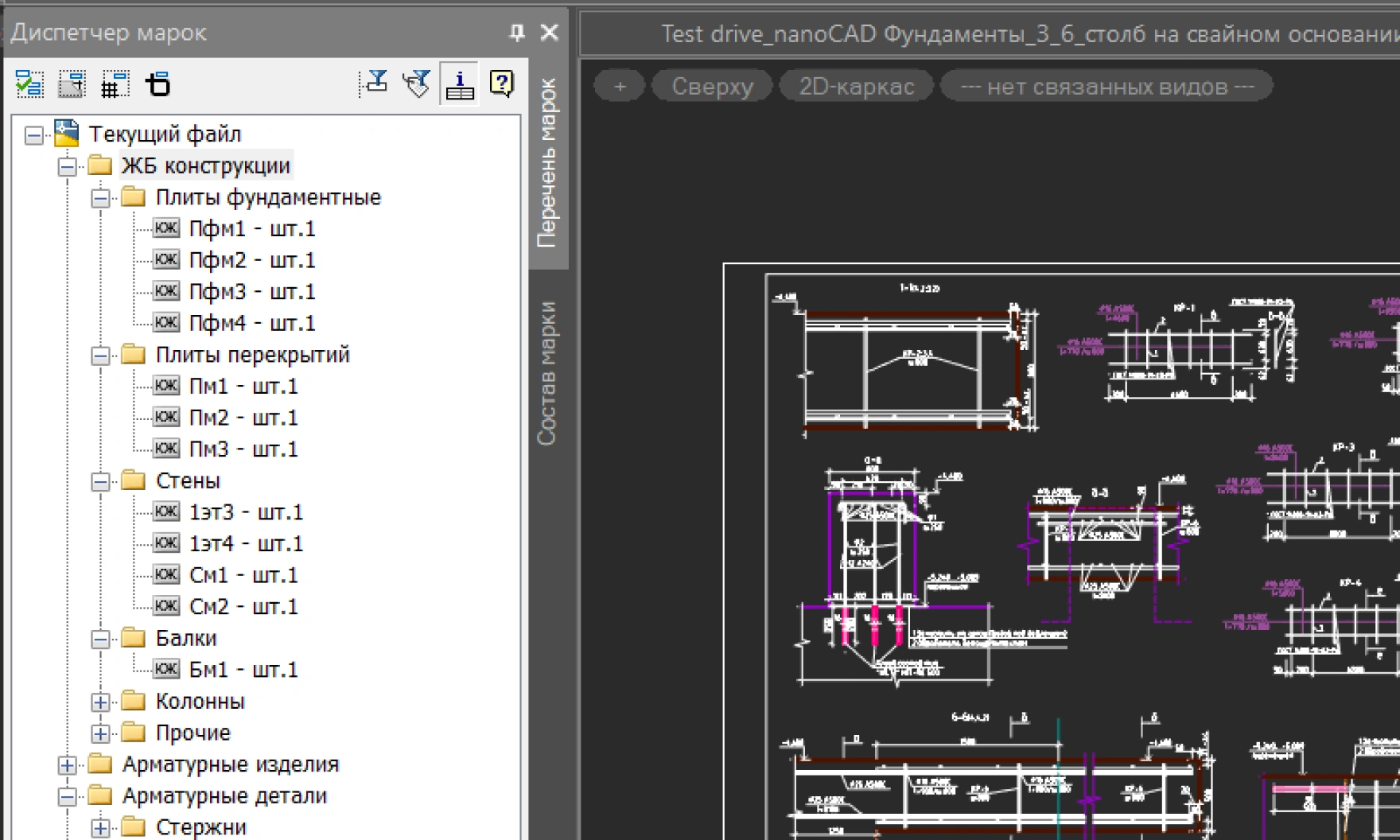Screen dimensions: 1400x840
Task: Open help with the question mark icon
Action: click(x=502, y=83)
